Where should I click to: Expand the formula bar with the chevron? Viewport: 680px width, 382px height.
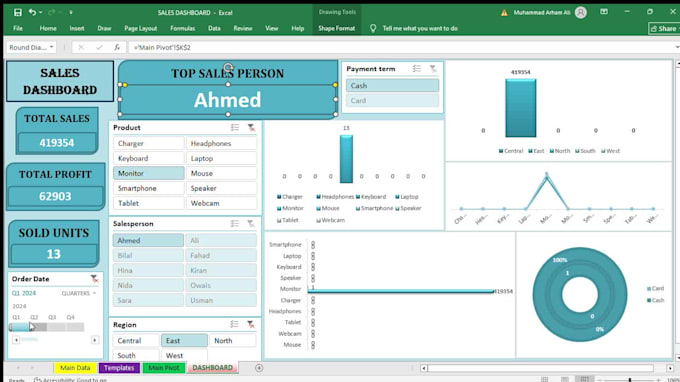[677, 47]
